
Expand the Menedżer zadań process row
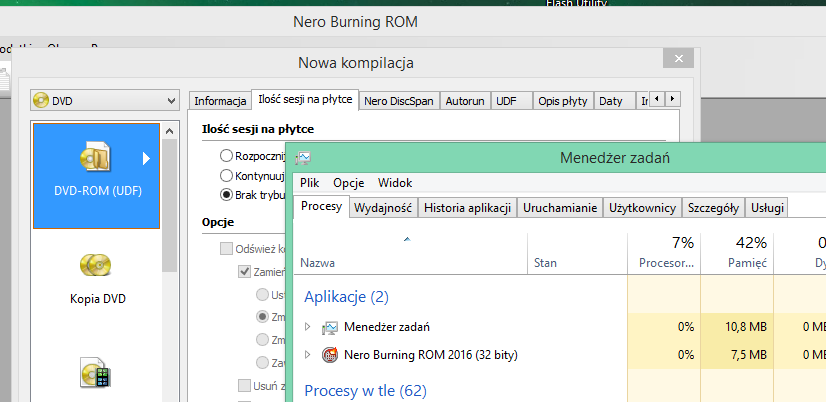(308, 327)
